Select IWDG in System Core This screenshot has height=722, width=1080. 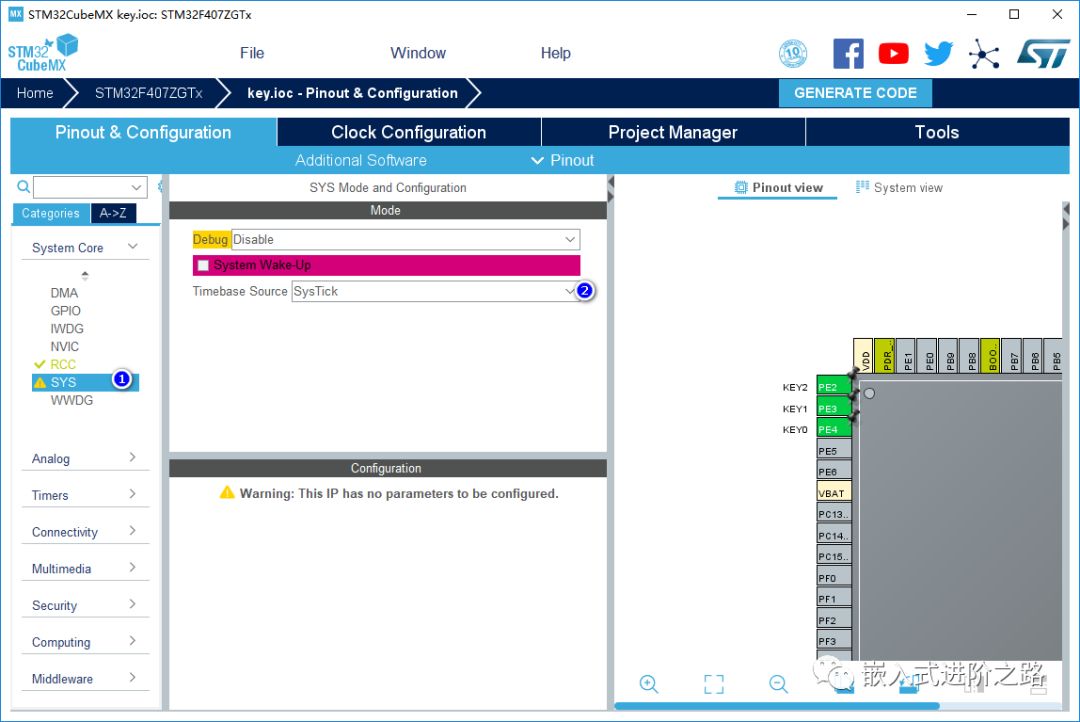coord(67,329)
